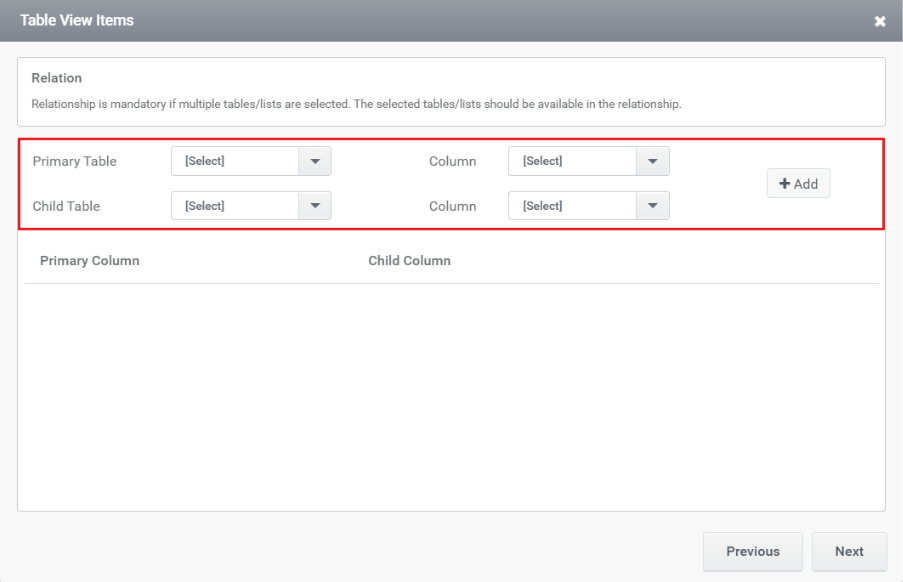Viewport: 903px width, 582px height.
Task: Click the Relation section heading
Action: pos(56,78)
